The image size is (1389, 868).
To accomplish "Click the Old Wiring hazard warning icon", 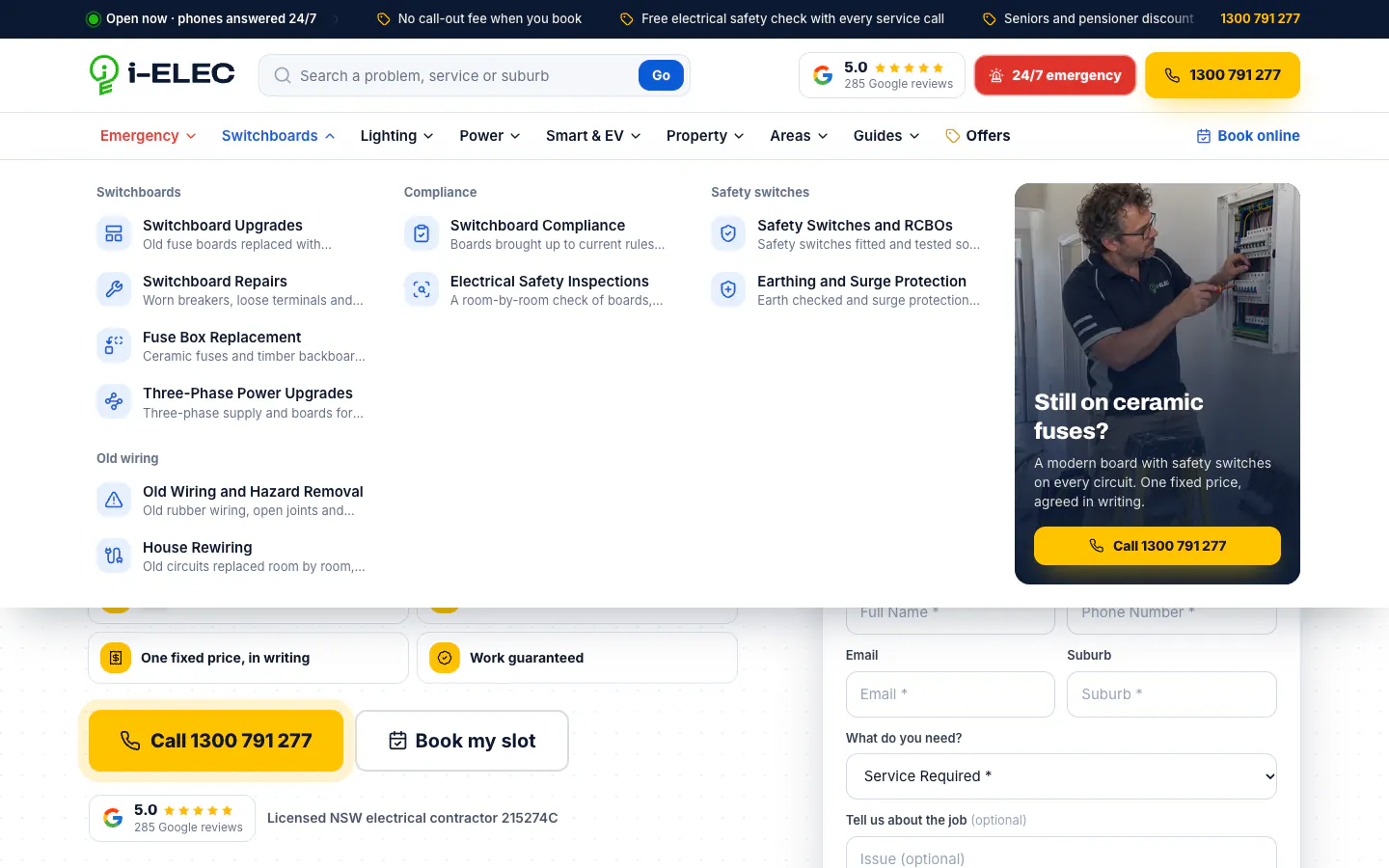I will click(114, 500).
